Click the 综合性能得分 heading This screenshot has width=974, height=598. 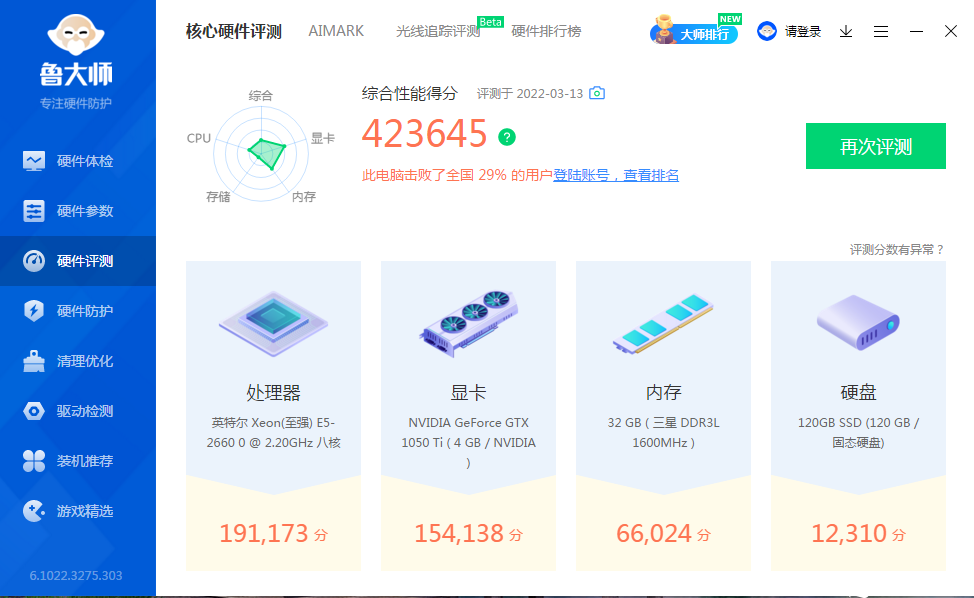coord(409,94)
